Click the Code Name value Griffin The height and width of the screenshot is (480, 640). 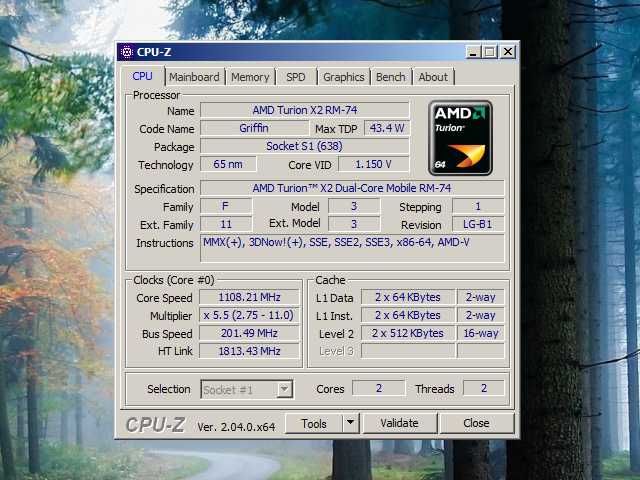pos(254,128)
